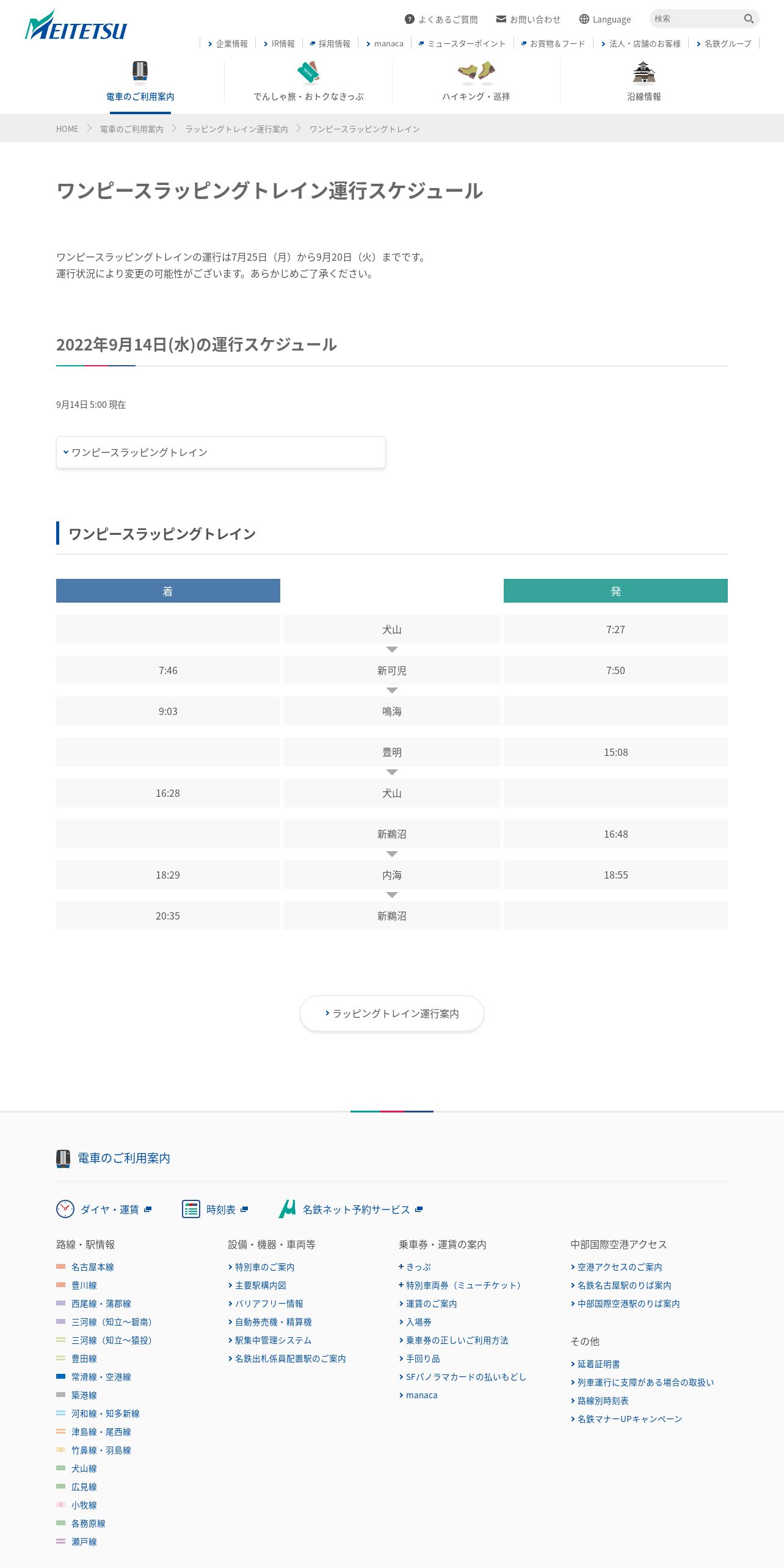Image resolution: width=784 pixels, height=1568 pixels.
Task: Expand the きっぷ plus item
Action: (x=415, y=1267)
